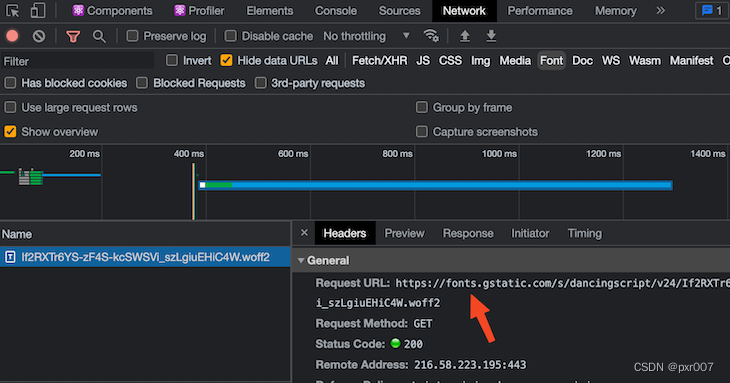The height and width of the screenshot is (383, 730).
Task: Enable Preserve log checkbox
Action: click(132, 36)
